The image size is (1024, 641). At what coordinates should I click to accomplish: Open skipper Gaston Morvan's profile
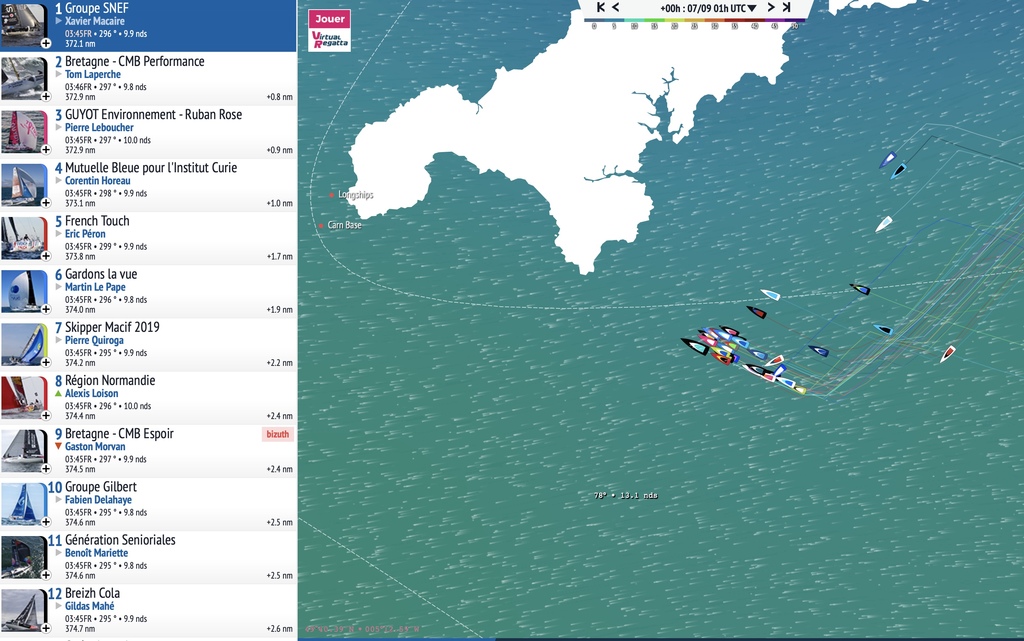95,446
